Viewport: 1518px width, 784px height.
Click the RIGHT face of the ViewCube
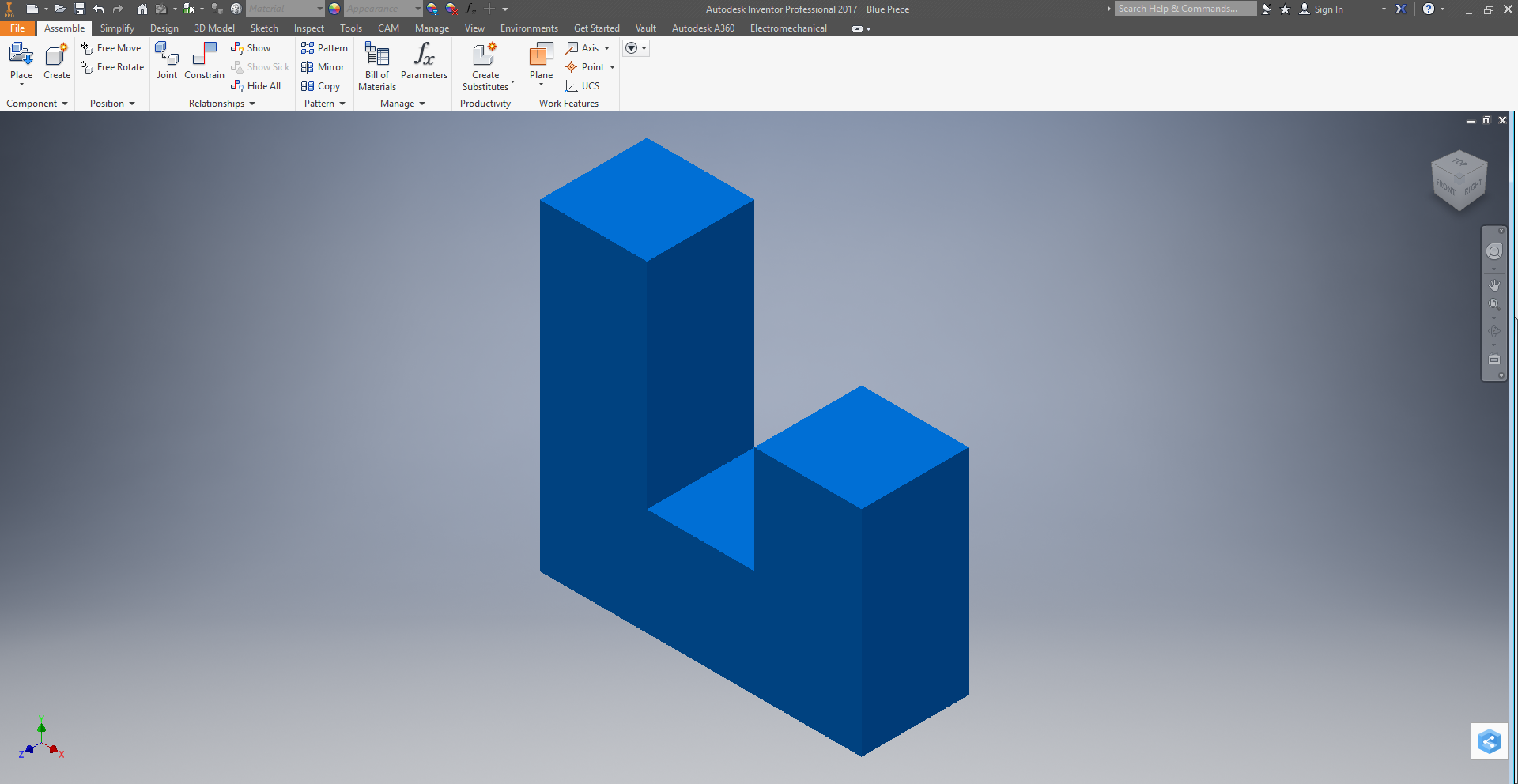pyautogui.click(x=1473, y=187)
